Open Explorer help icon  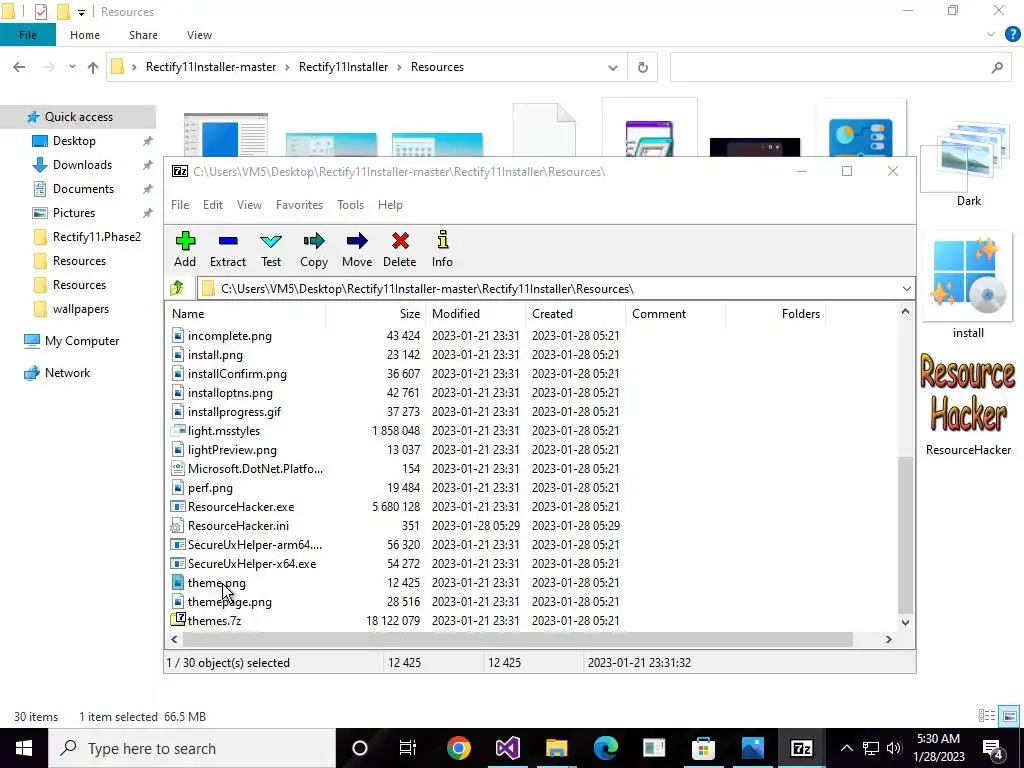pyautogui.click(x=1012, y=35)
